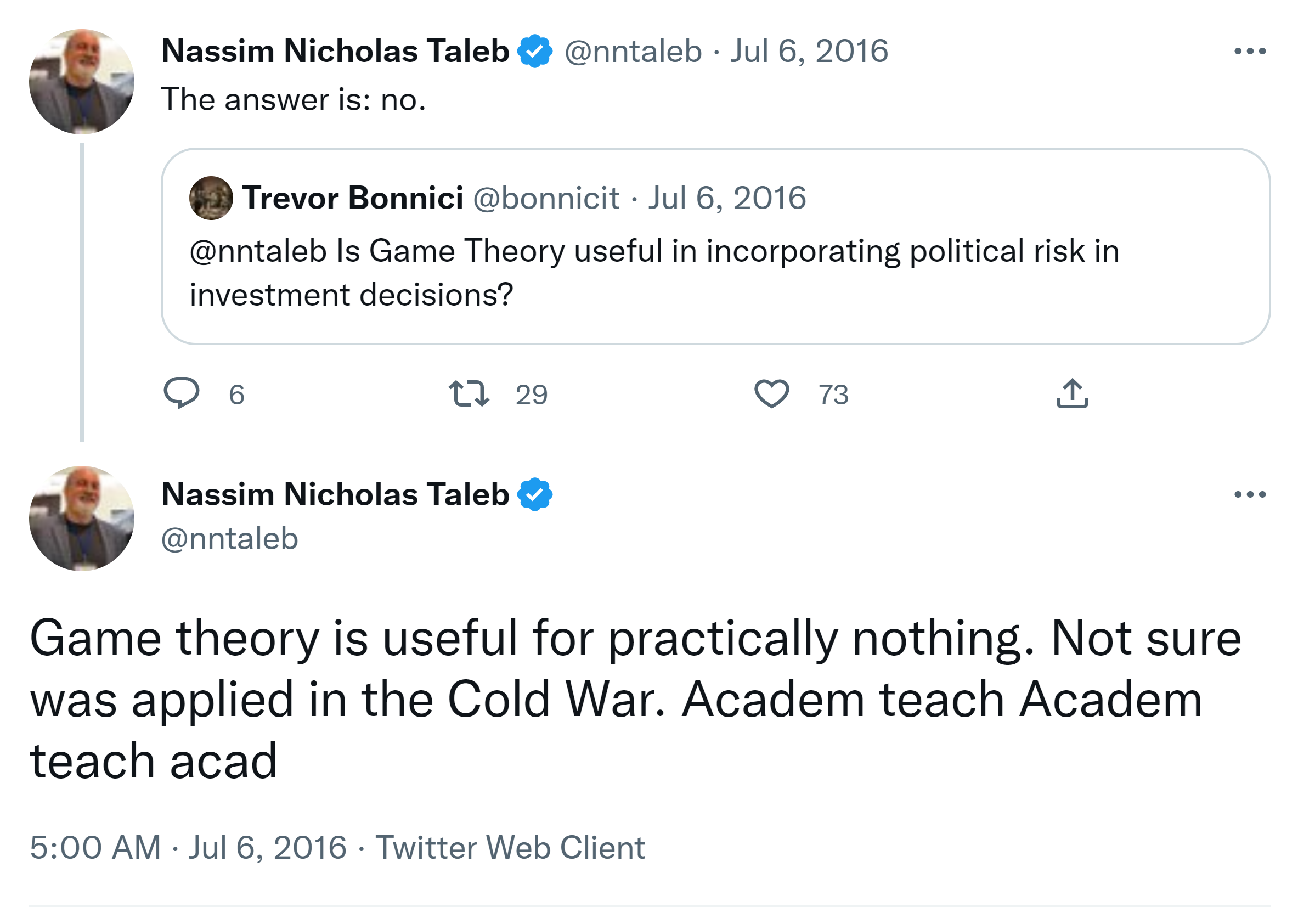Click the Trevor Bonnici name link

pos(352,198)
